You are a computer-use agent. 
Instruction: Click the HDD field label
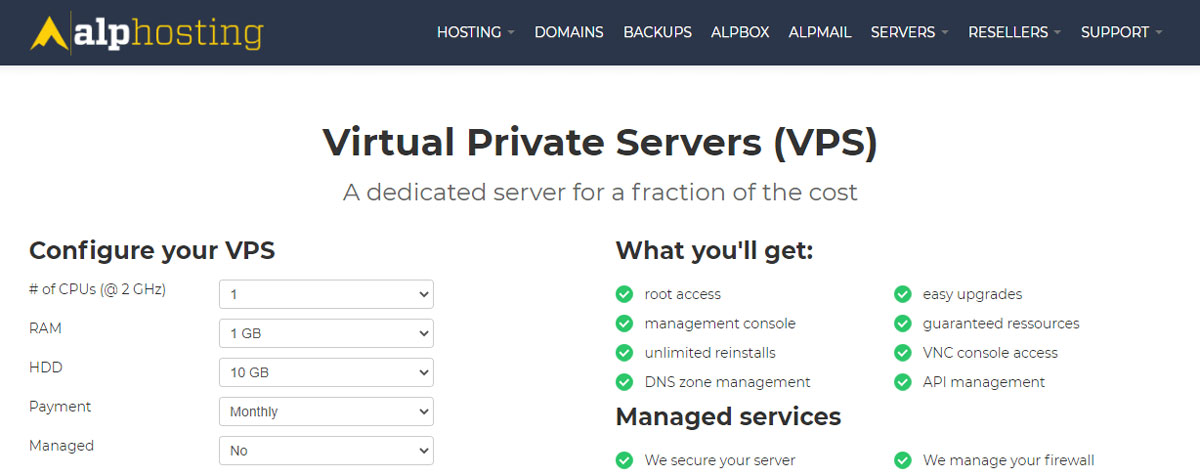click(46, 367)
